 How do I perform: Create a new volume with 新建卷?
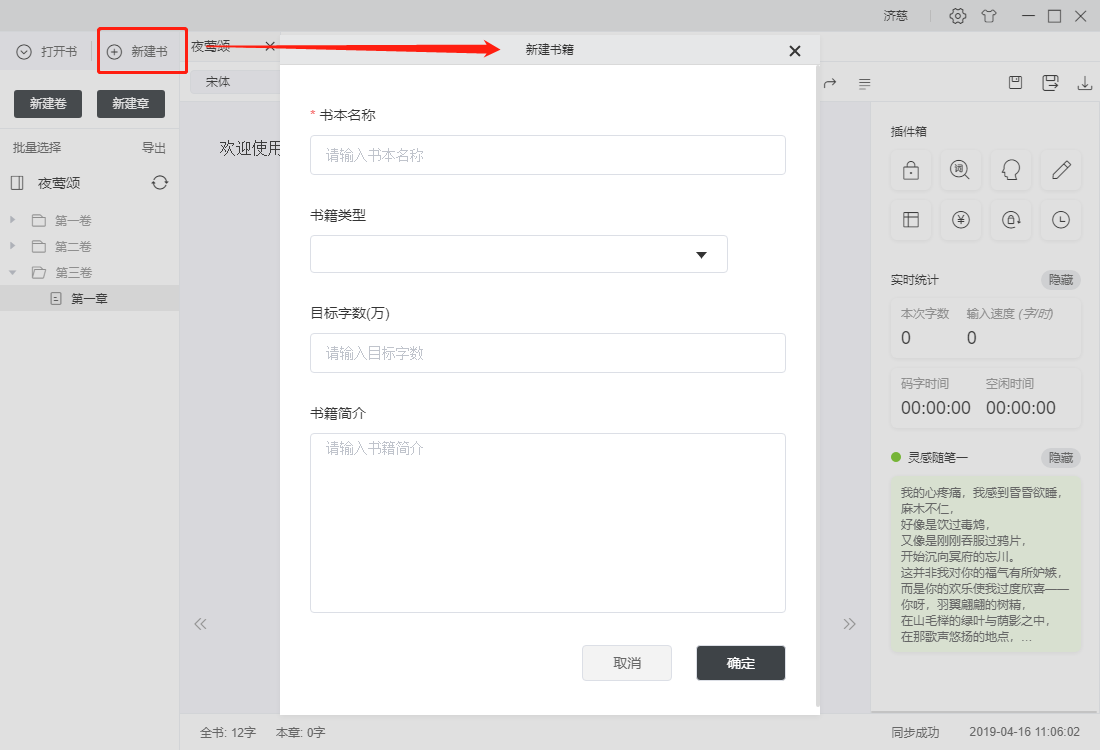tap(48, 104)
